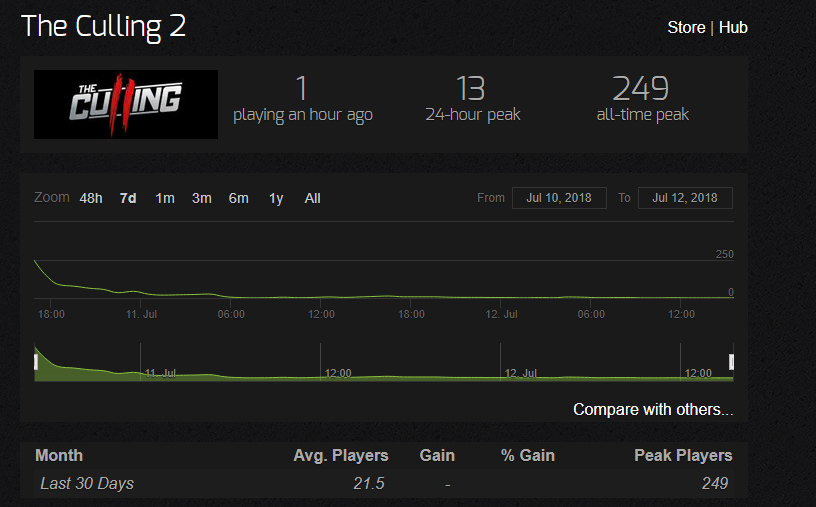Set chart zoom to 3m
Viewport: 816px width, 507px height.
click(x=201, y=198)
